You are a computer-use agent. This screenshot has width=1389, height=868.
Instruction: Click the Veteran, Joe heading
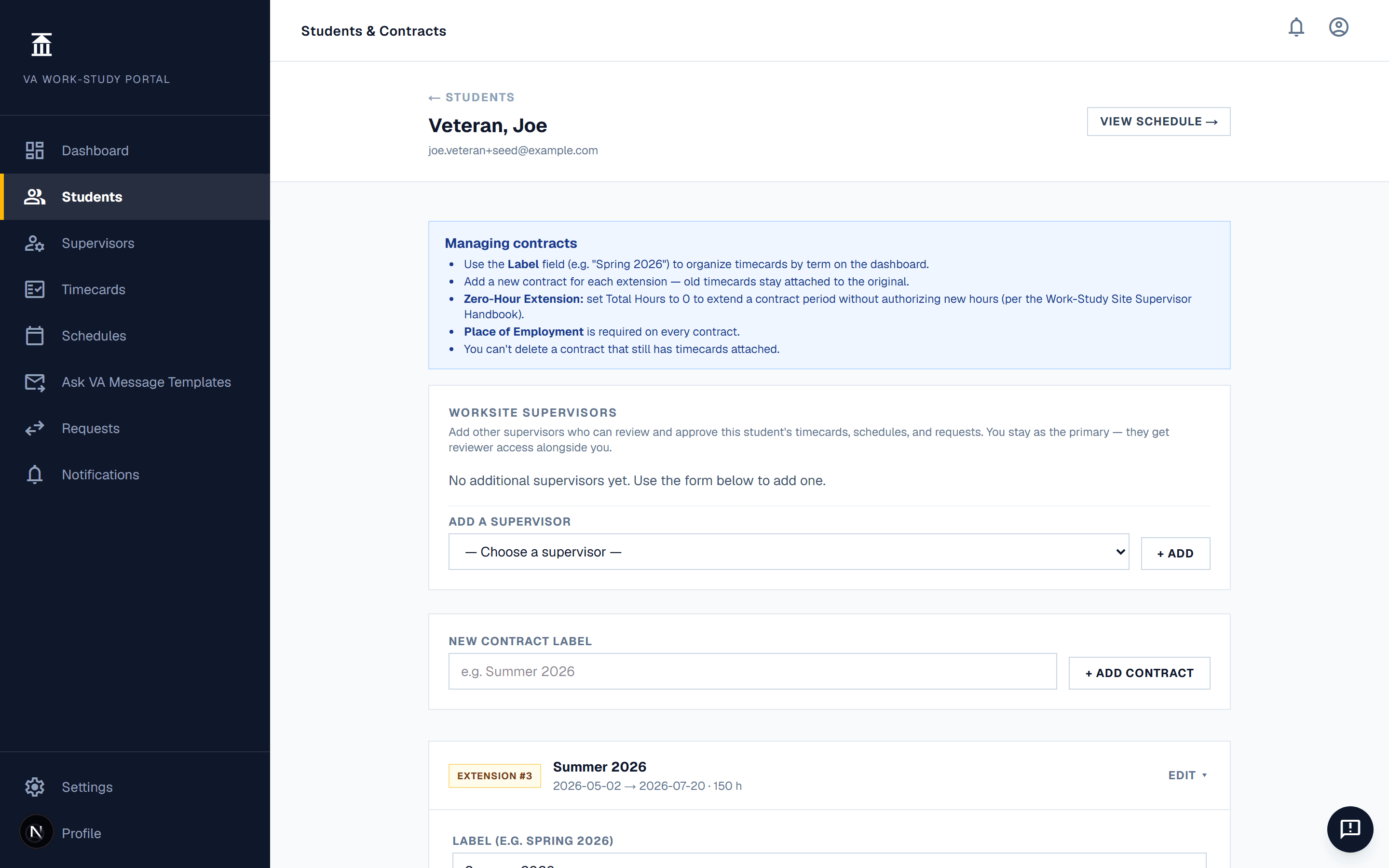point(487,125)
